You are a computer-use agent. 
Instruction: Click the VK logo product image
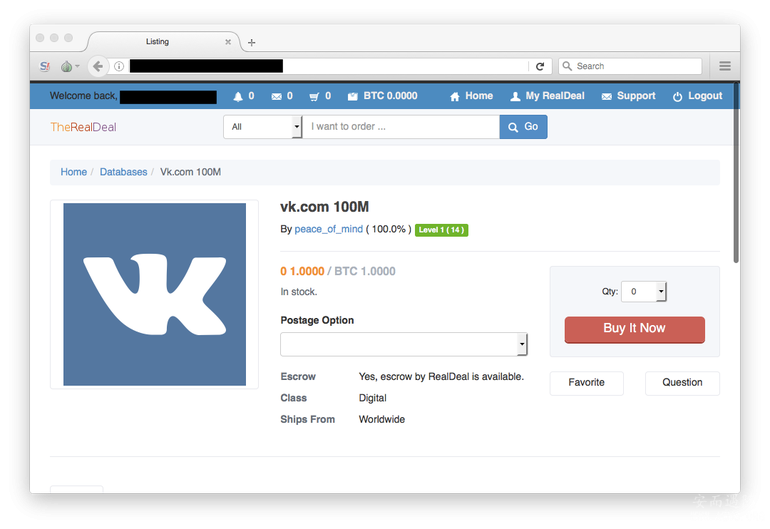[x=154, y=294]
